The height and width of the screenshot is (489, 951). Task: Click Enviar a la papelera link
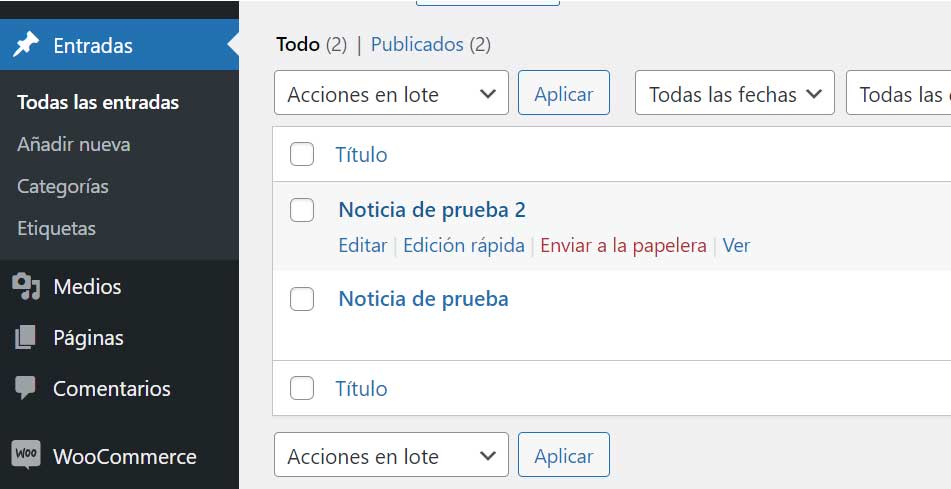click(623, 246)
